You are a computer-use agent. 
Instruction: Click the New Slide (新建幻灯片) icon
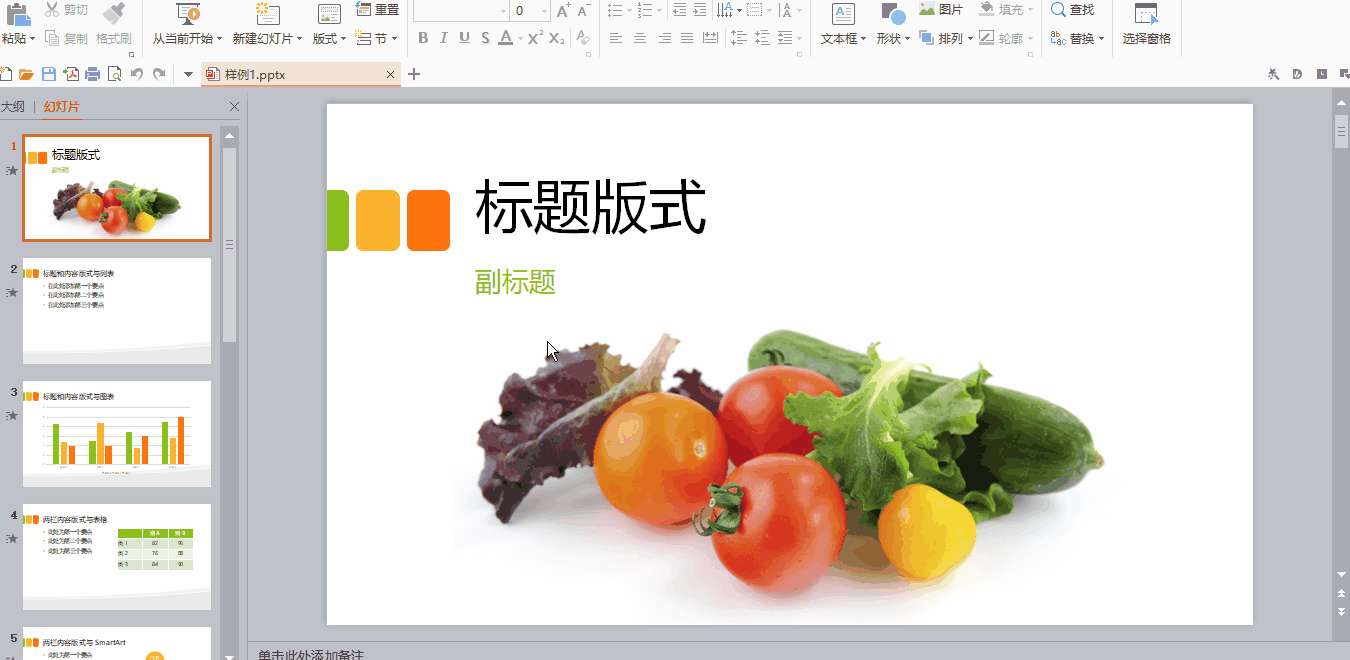click(x=267, y=13)
